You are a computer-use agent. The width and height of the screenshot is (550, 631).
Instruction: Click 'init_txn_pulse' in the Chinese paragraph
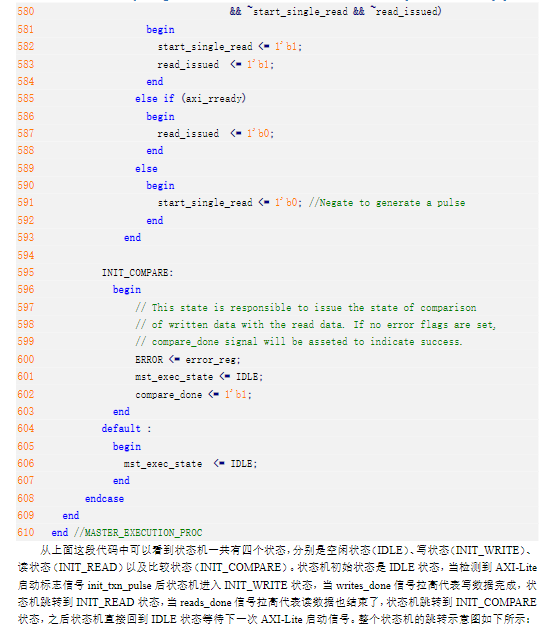[x=119, y=586]
